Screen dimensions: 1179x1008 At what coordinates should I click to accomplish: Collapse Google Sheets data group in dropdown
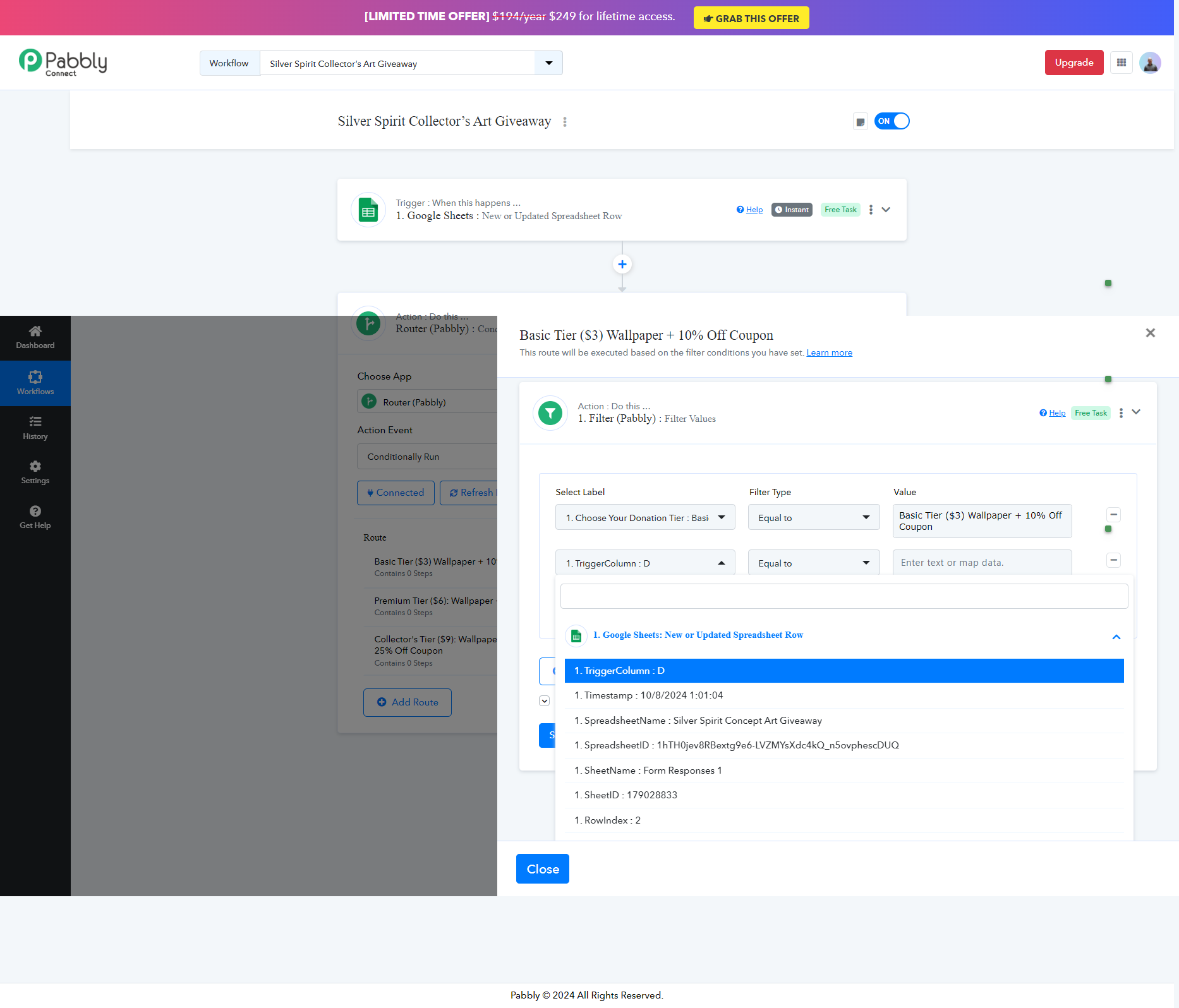click(1116, 637)
